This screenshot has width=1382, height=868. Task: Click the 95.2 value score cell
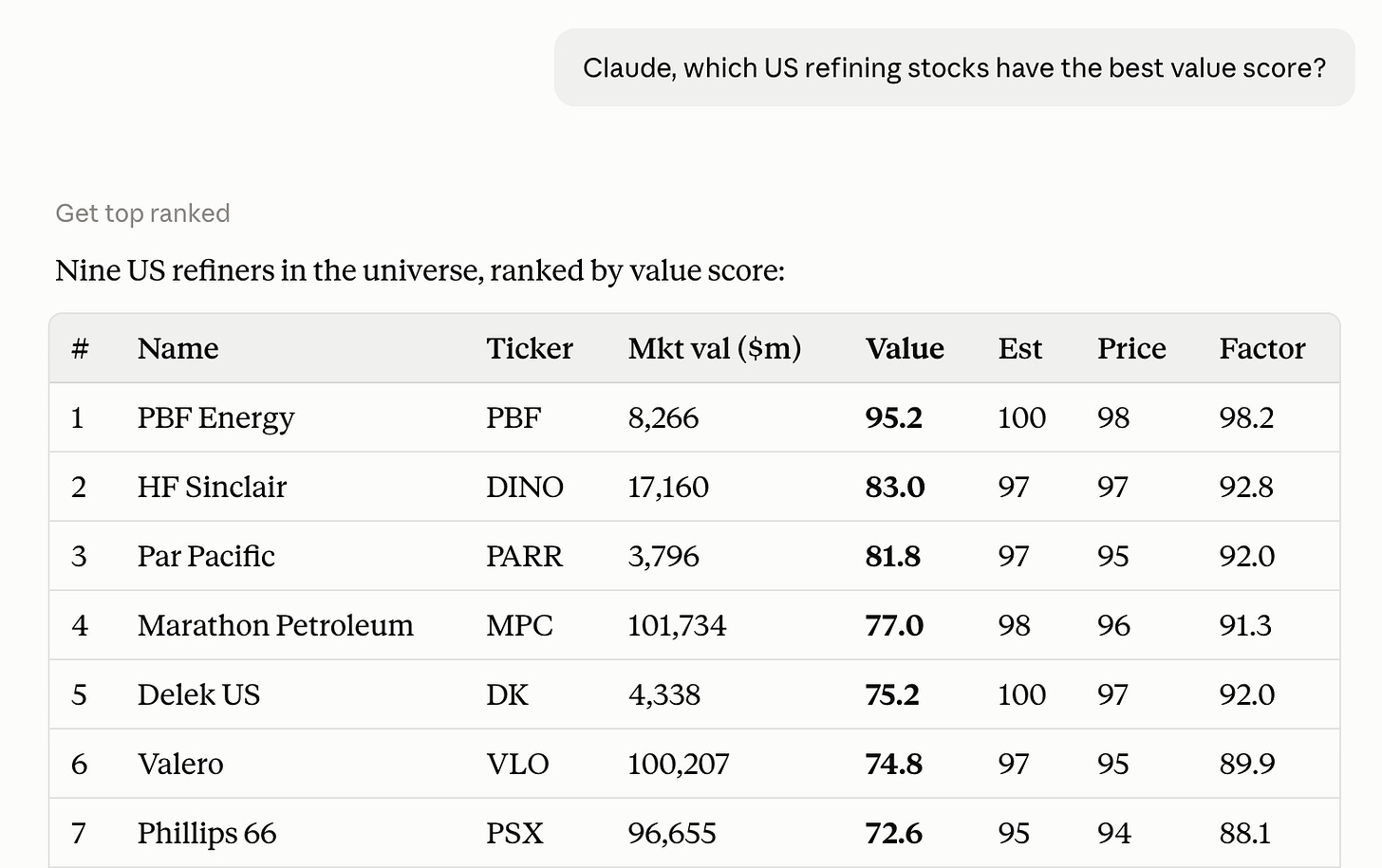pyautogui.click(x=893, y=417)
